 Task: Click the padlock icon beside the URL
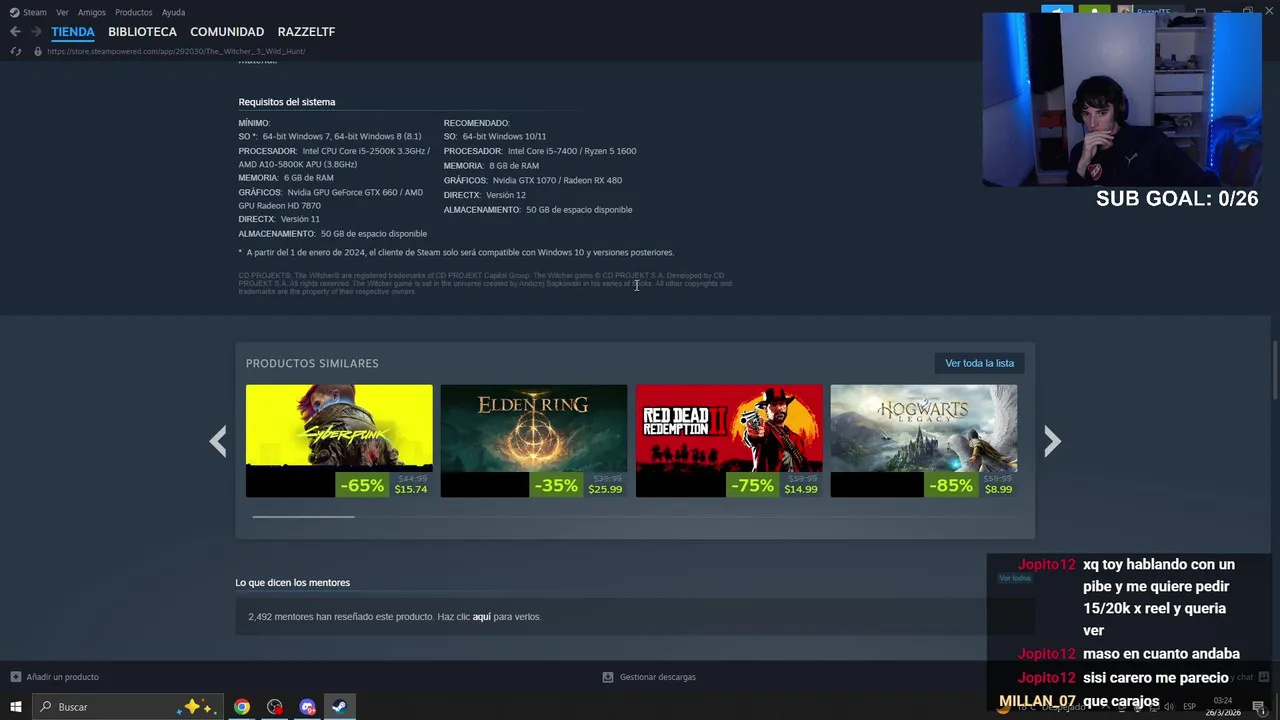pos(38,51)
